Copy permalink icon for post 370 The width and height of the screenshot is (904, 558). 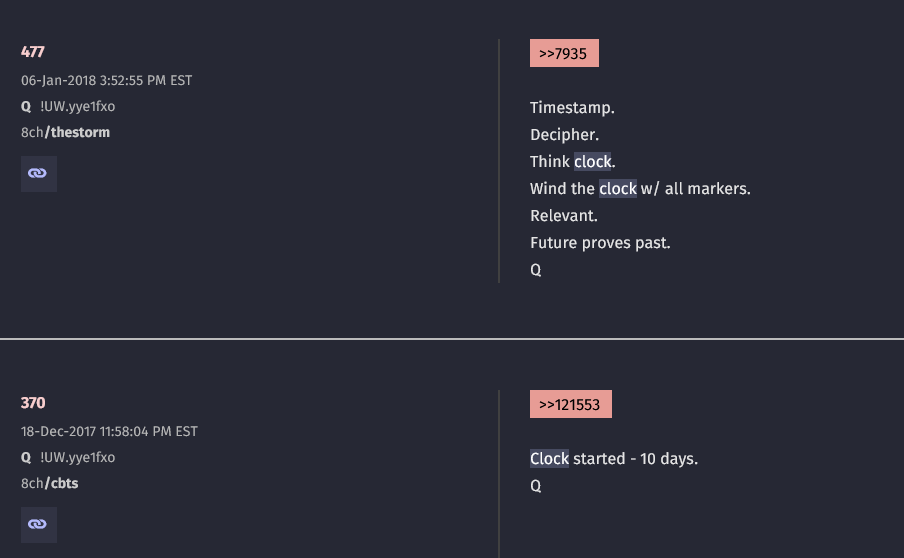39,525
